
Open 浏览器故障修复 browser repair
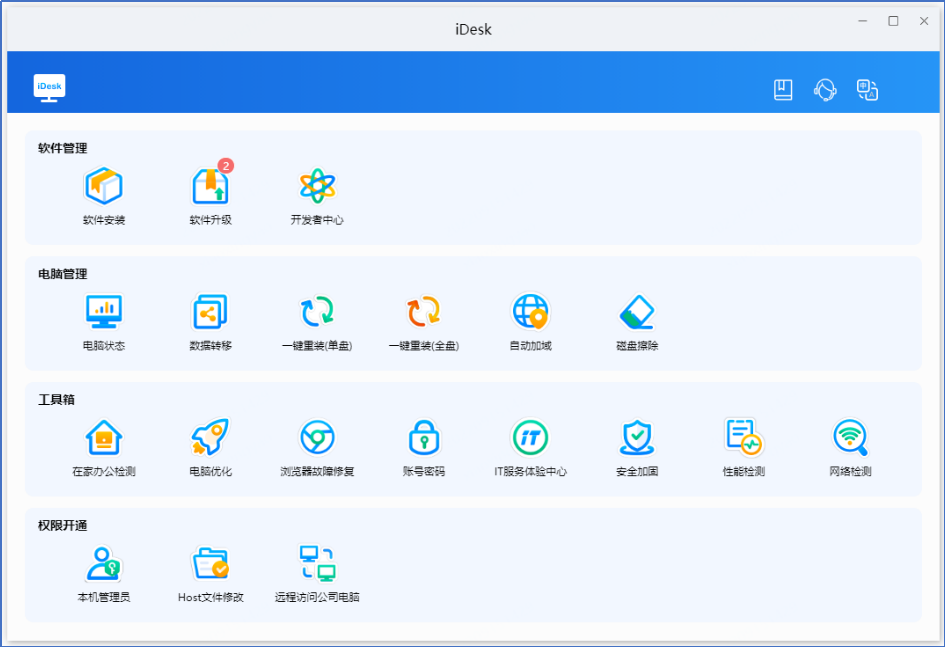[x=317, y=437]
